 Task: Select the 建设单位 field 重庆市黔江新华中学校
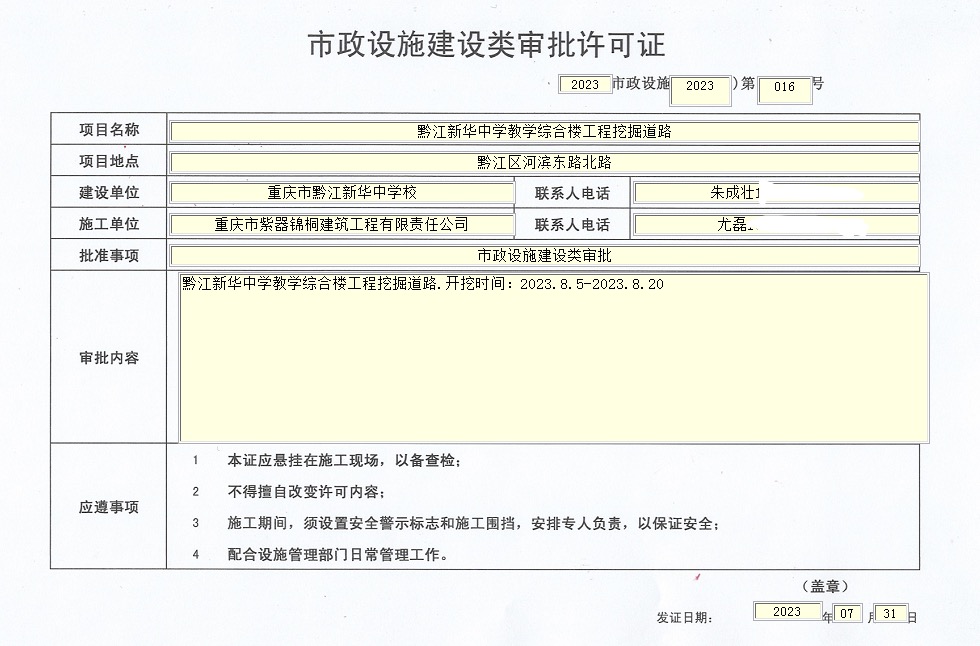pos(342,192)
